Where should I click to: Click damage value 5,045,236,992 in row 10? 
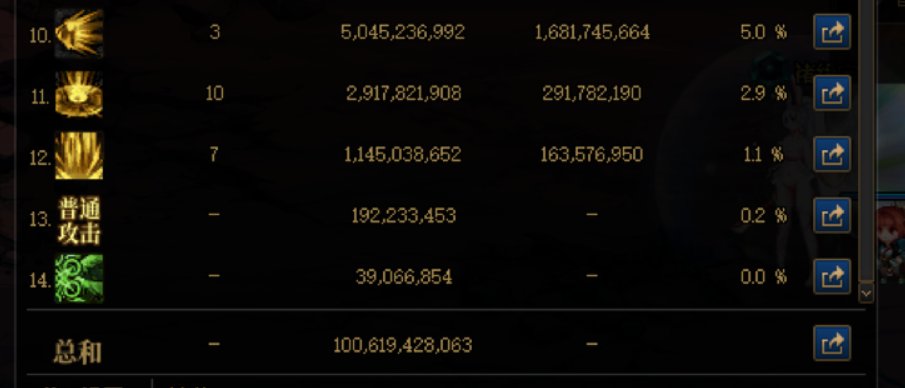(403, 32)
